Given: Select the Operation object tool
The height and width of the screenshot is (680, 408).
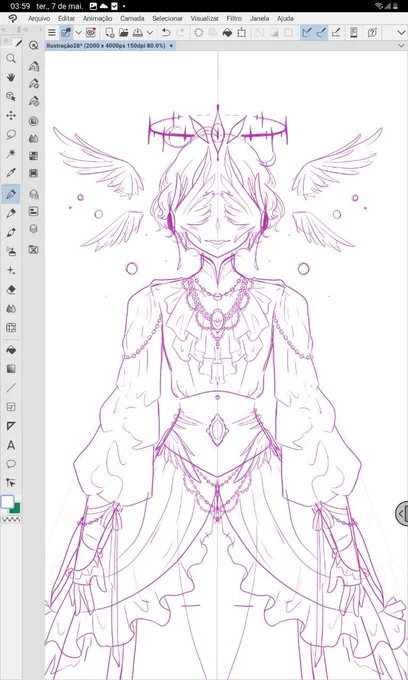Looking at the screenshot, I should pos(11,97).
